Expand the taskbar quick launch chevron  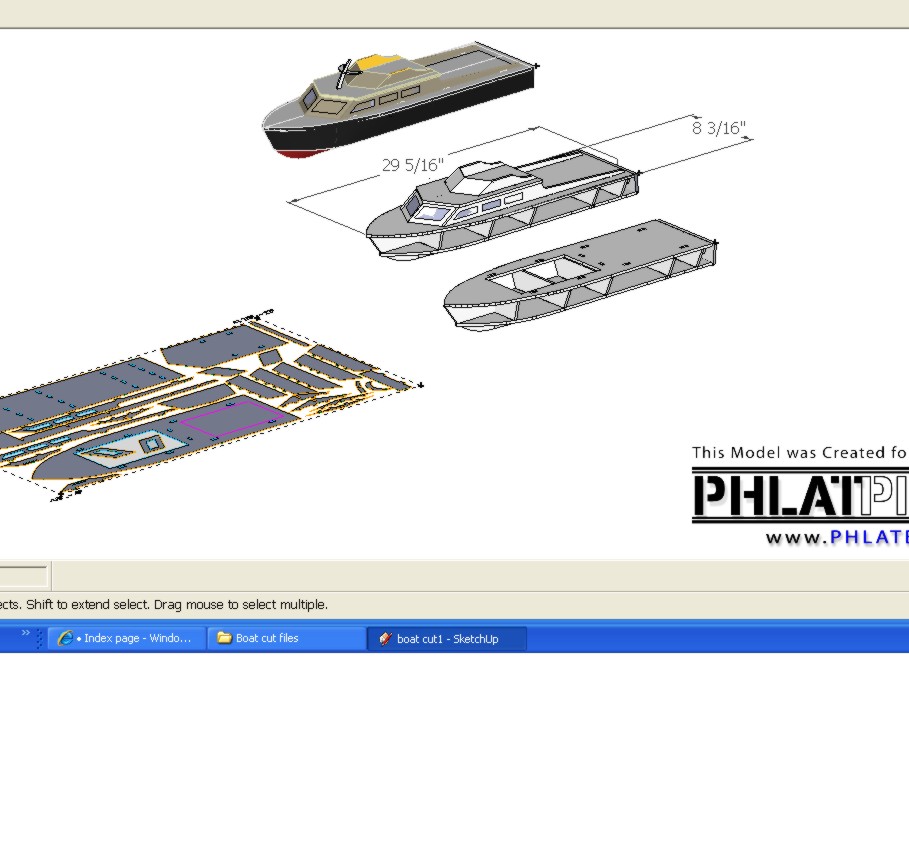tap(26, 633)
